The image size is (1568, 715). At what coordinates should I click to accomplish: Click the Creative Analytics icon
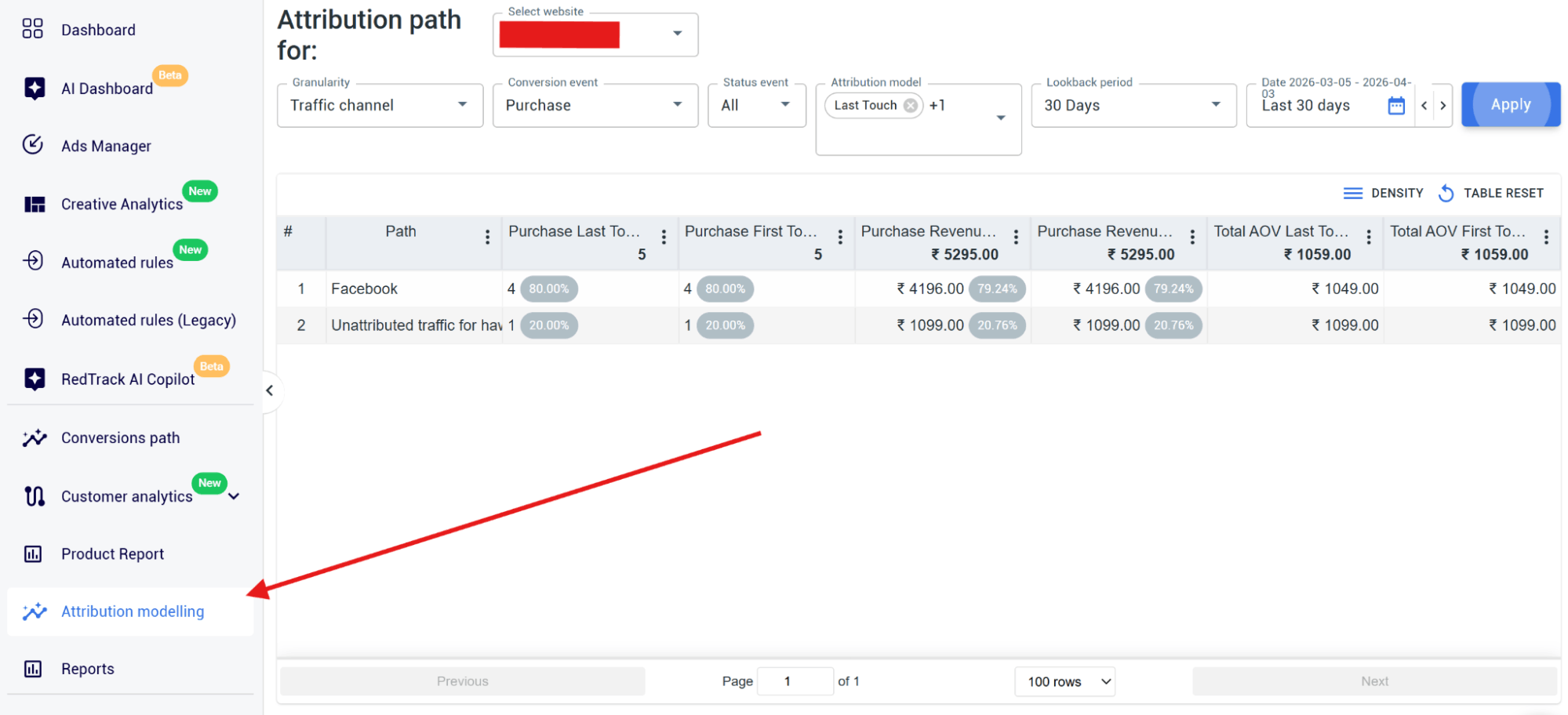(34, 204)
